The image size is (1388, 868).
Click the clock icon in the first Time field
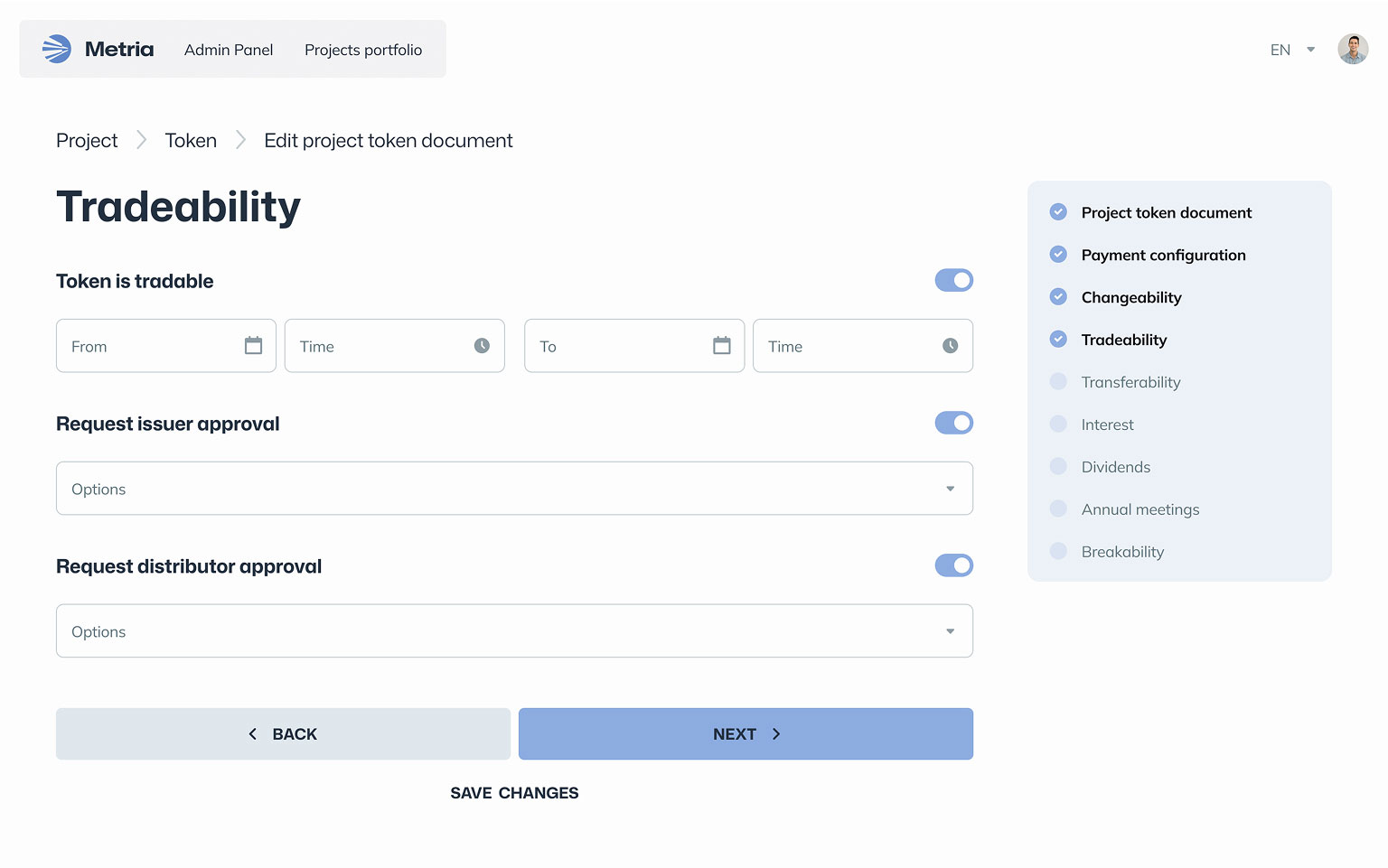tap(482, 346)
